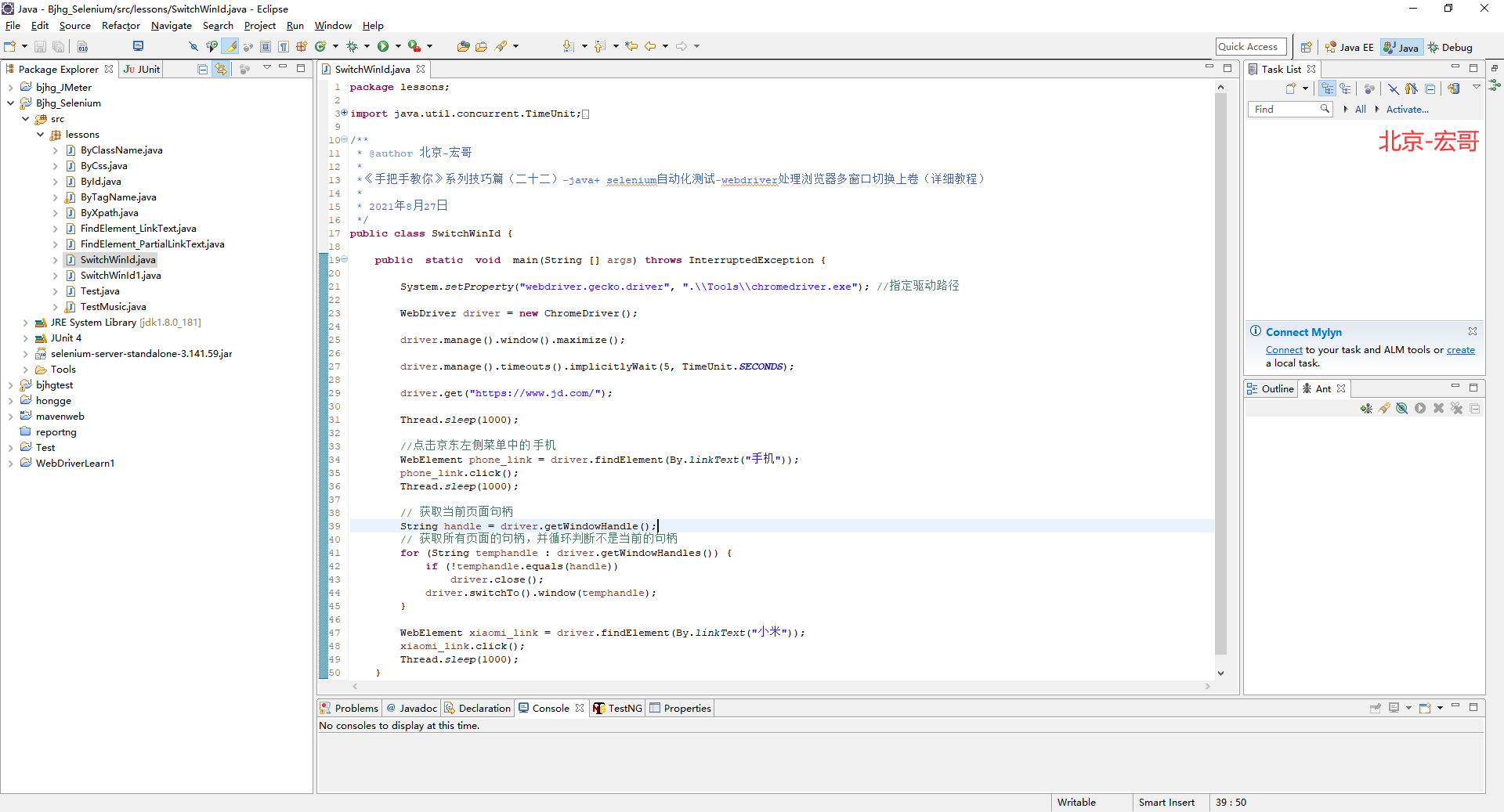This screenshot has width=1504, height=812.
Task: Click the editor horizontal scrollbar track
Action: click(782, 686)
